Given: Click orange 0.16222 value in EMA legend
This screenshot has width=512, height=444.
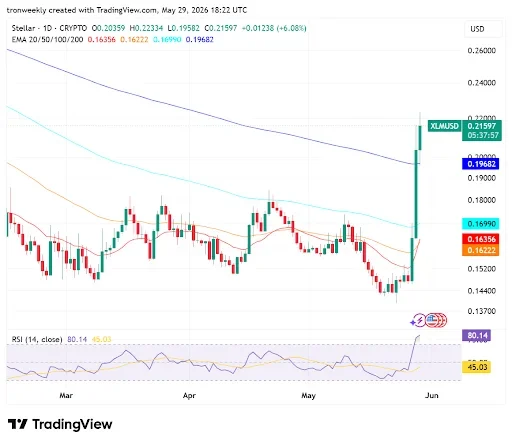Looking at the screenshot, I should (134, 40).
